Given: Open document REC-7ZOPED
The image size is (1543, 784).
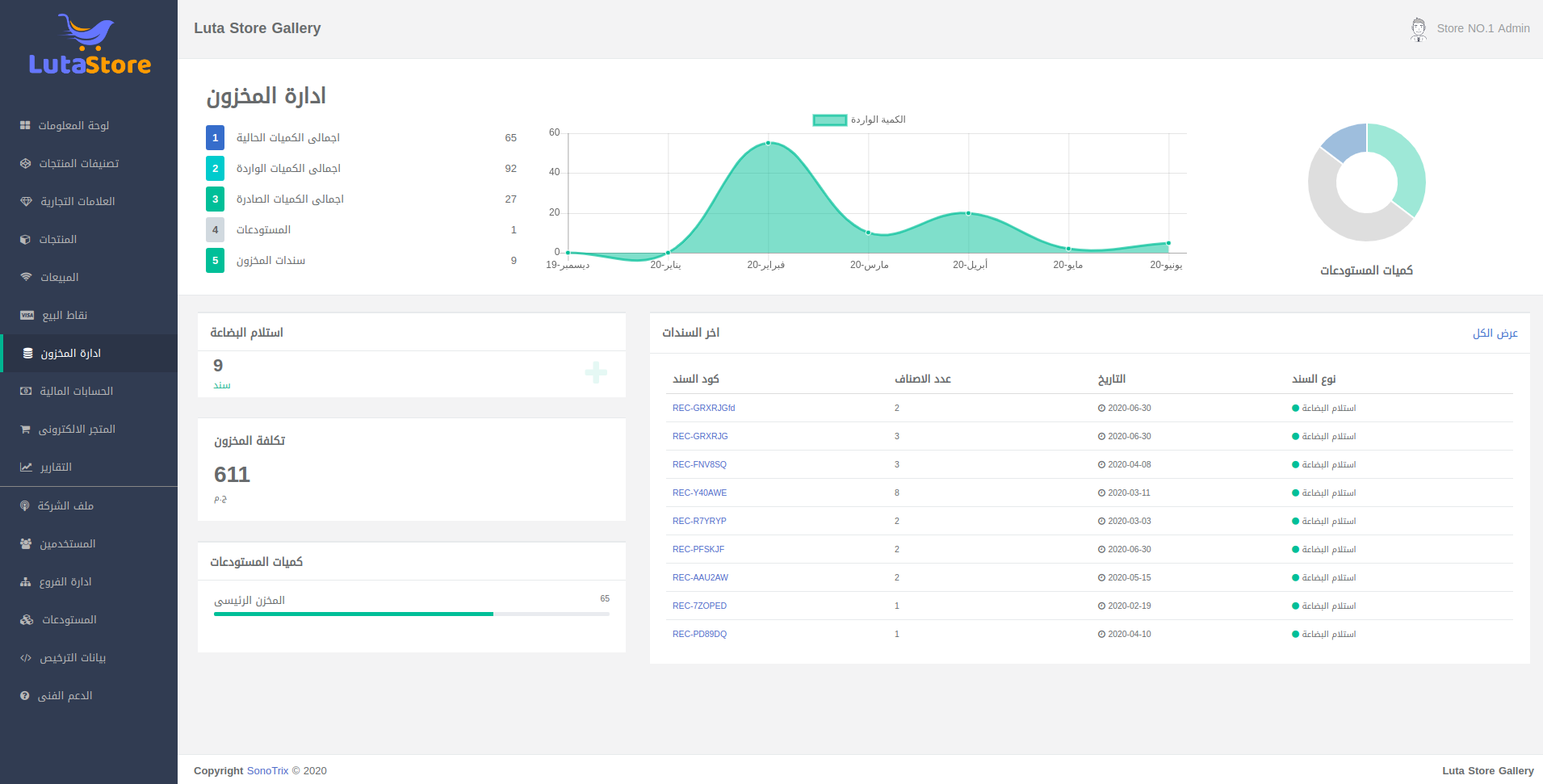Looking at the screenshot, I should point(699,606).
